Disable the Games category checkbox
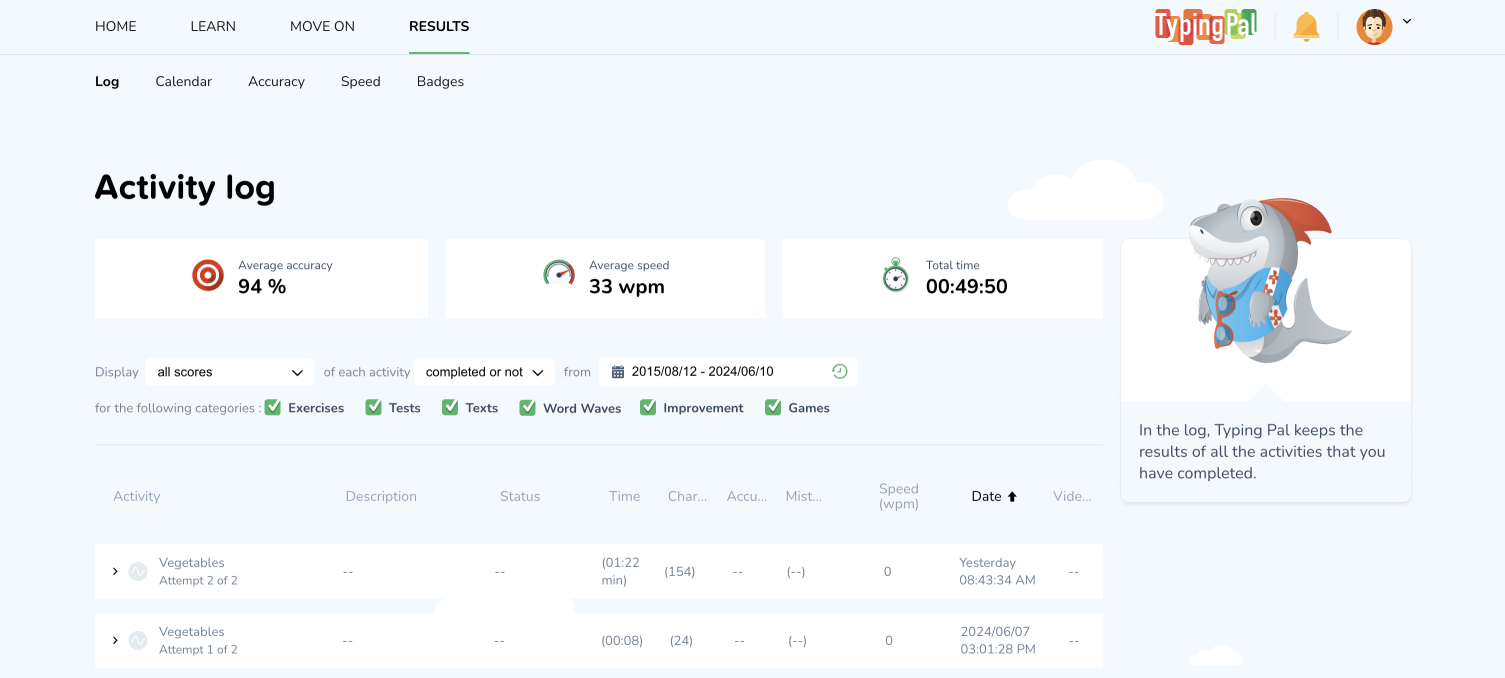Screen dimensions: 1505x678 773,407
